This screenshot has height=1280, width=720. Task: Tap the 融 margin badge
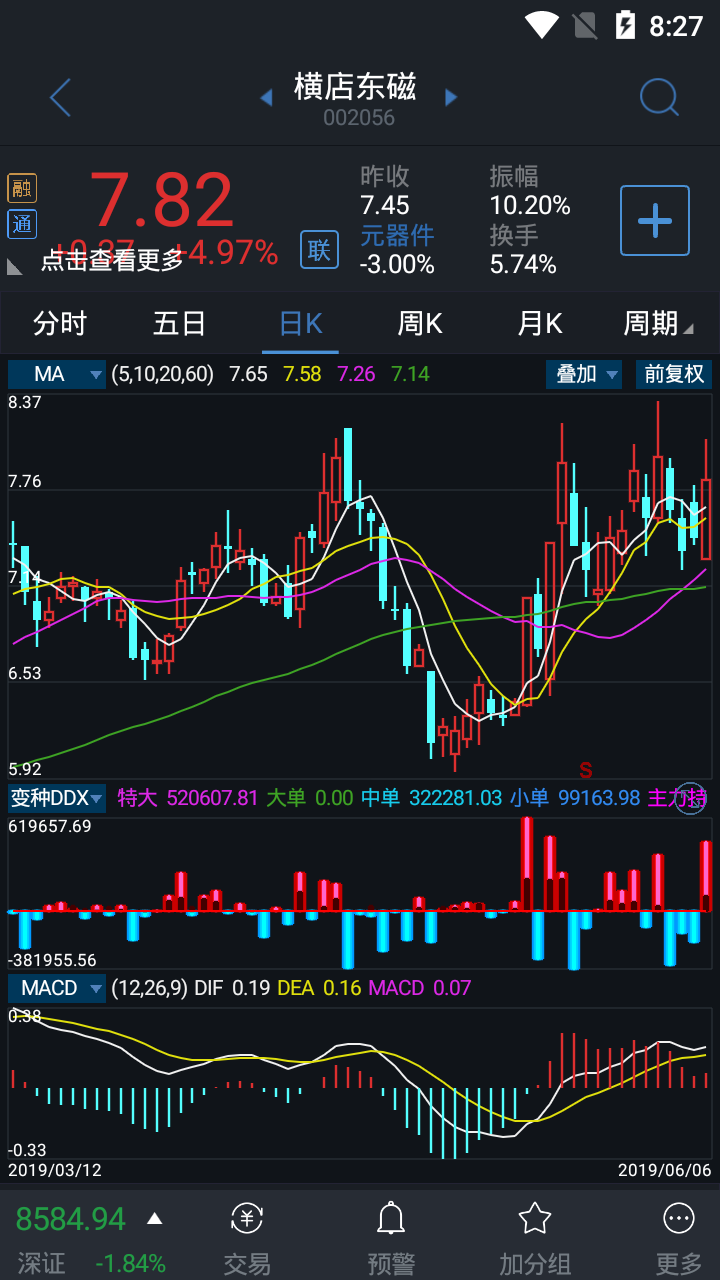(22, 189)
